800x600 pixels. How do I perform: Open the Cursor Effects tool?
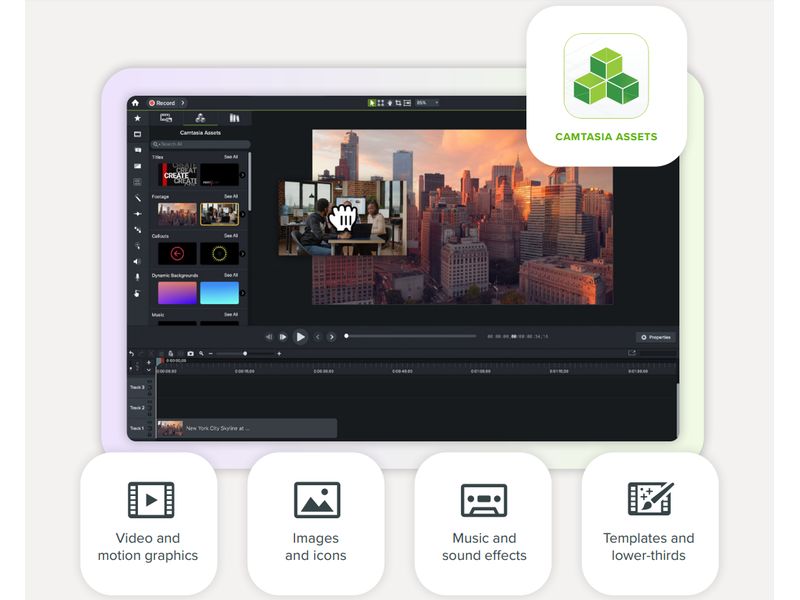click(x=137, y=245)
